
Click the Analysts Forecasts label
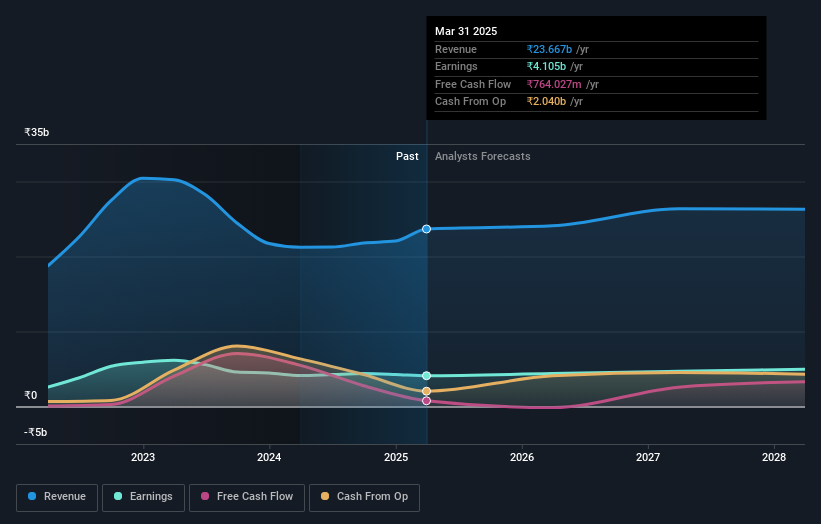pyautogui.click(x=483, y=156)
